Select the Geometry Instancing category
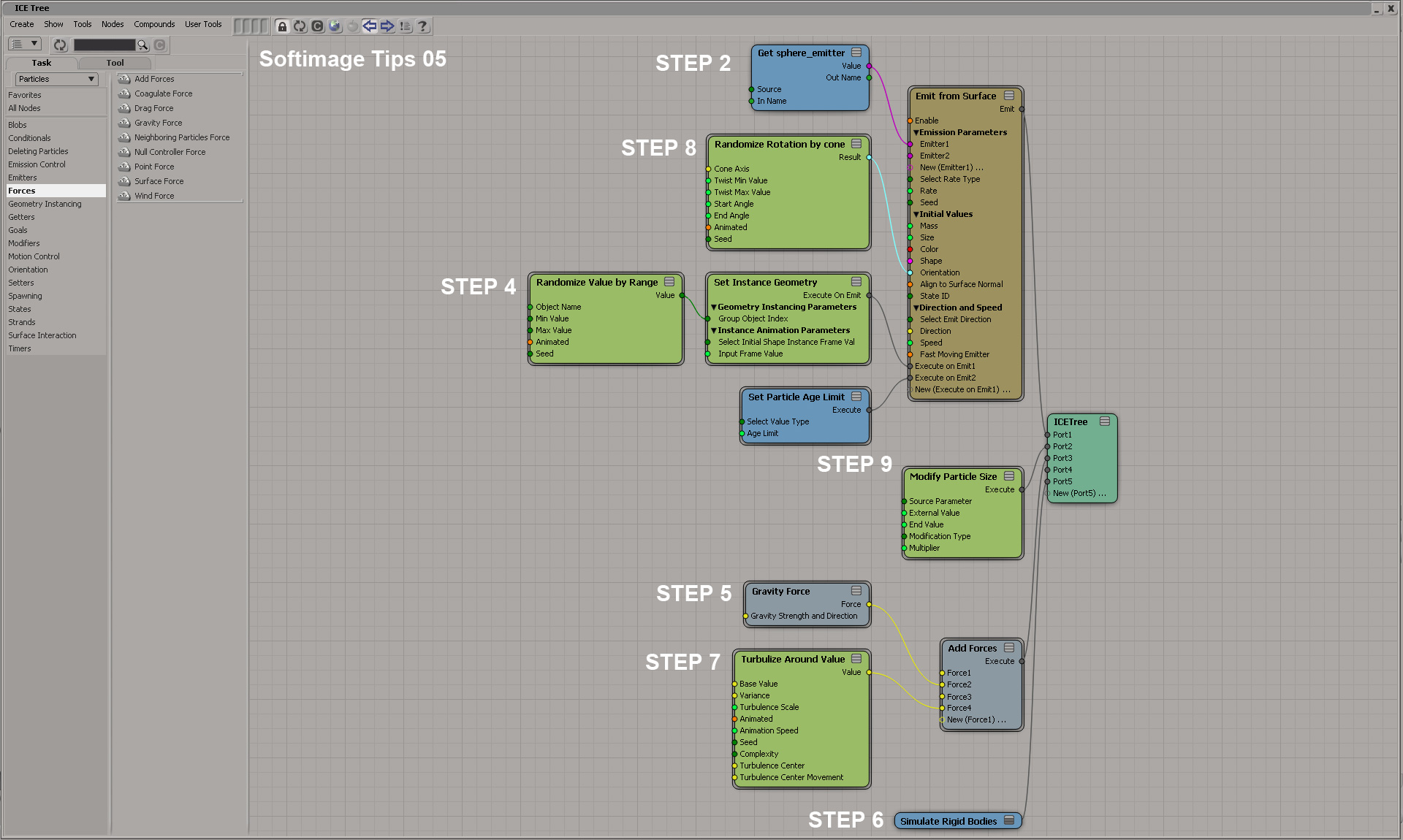 tap(45, 204)
